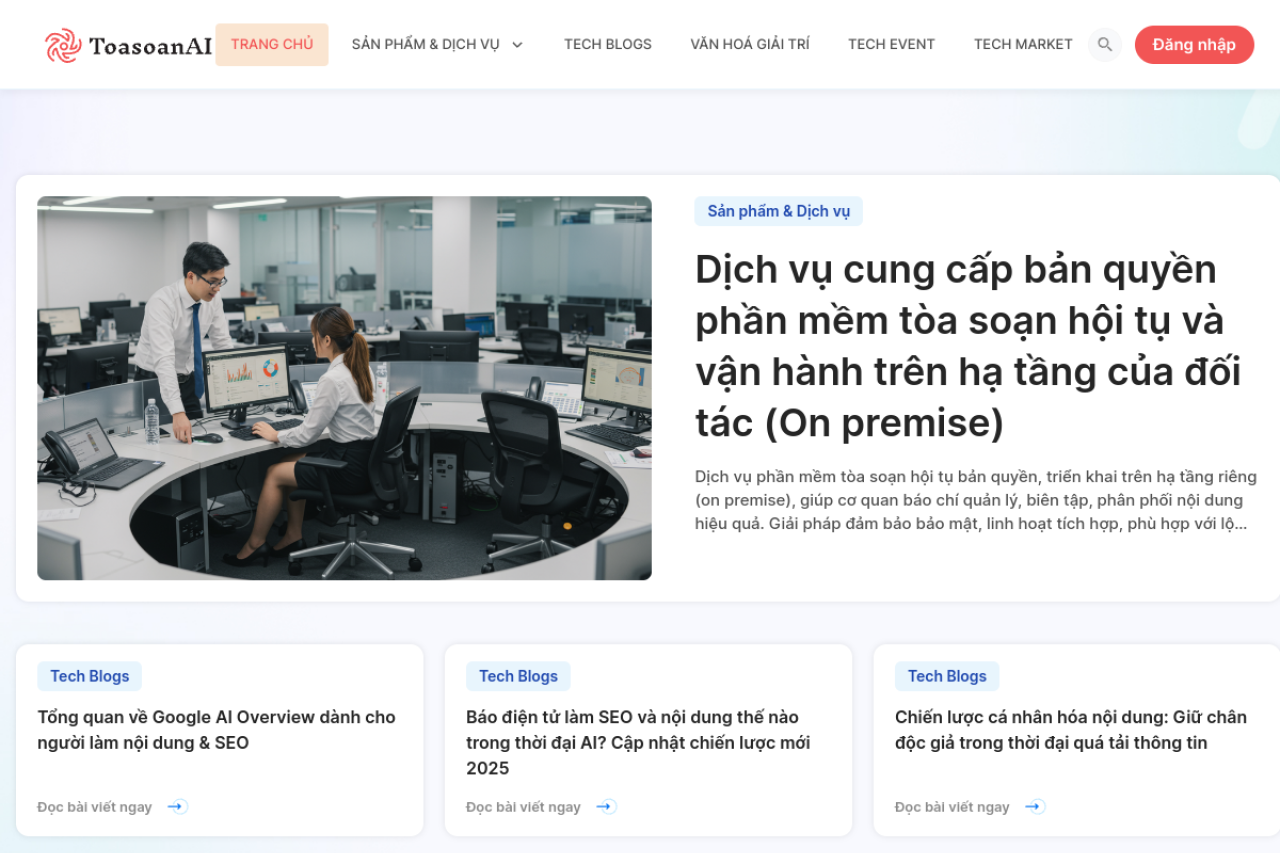Click the Sản phẩm & Dịch vụ category tag

778,211
